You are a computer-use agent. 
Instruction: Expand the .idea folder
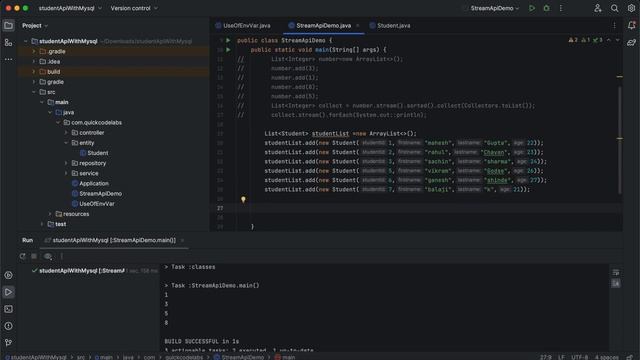coord(34,62)
